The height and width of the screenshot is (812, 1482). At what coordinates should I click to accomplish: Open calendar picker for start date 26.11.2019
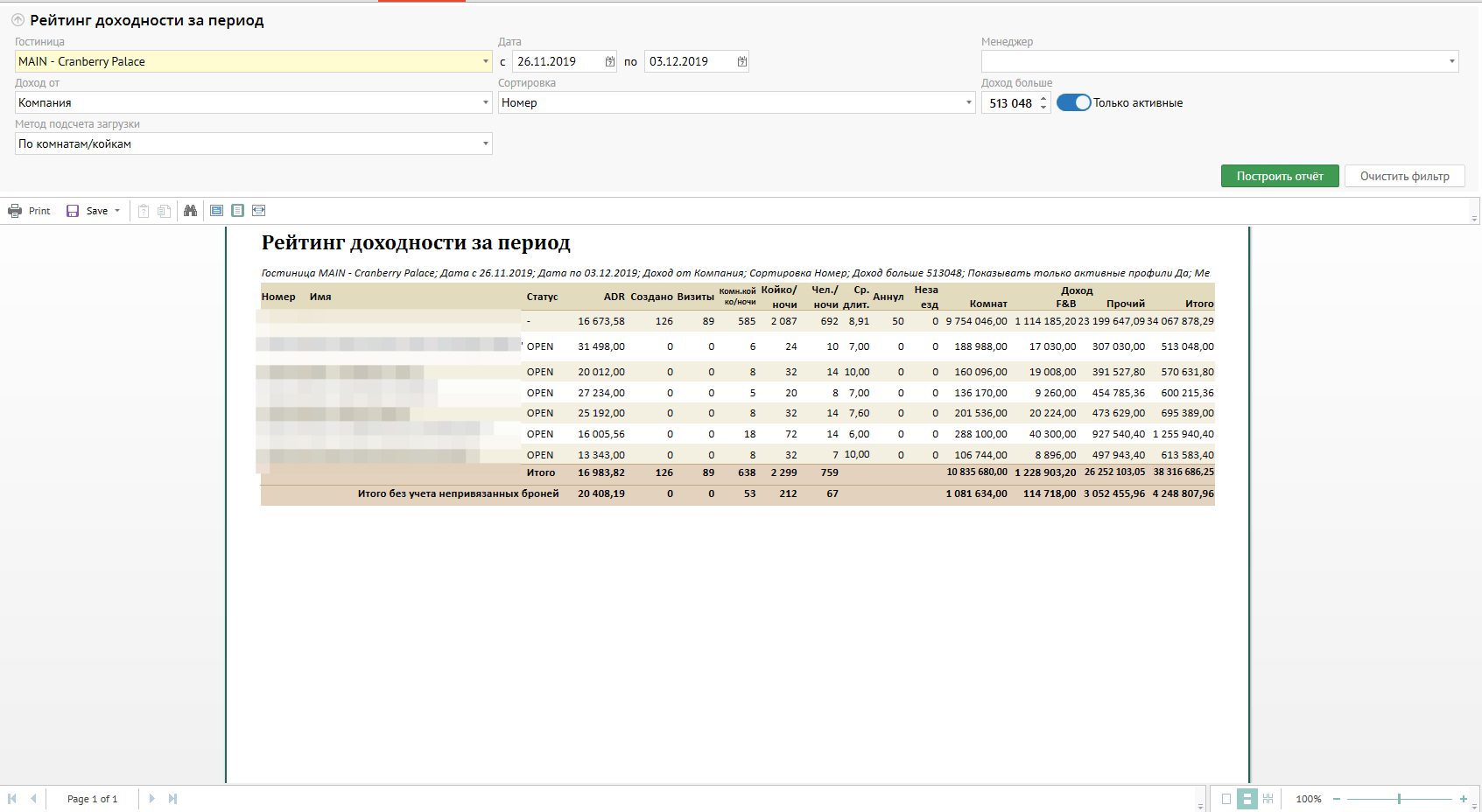[610, 61]
